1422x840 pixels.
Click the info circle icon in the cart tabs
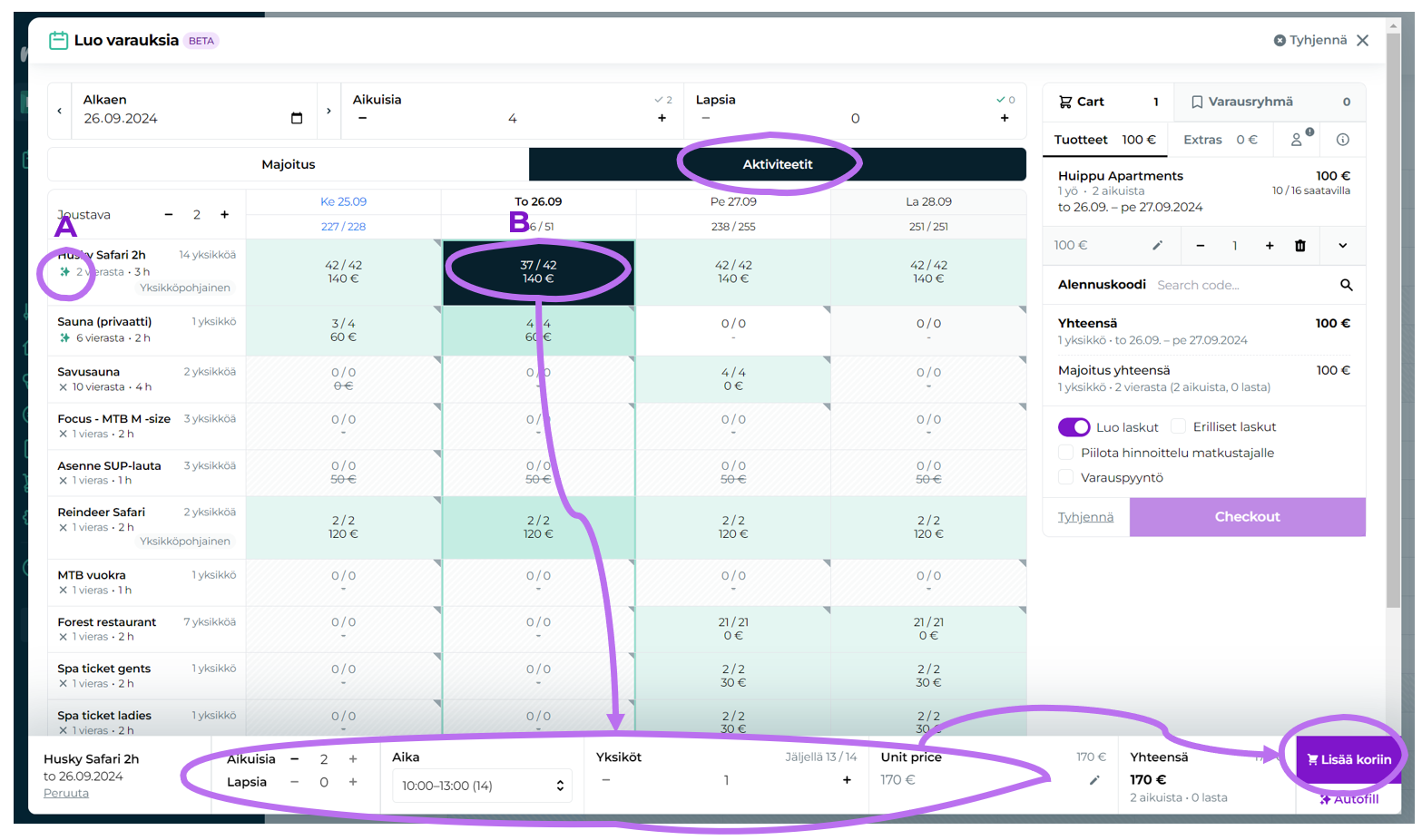[1342, 140]
